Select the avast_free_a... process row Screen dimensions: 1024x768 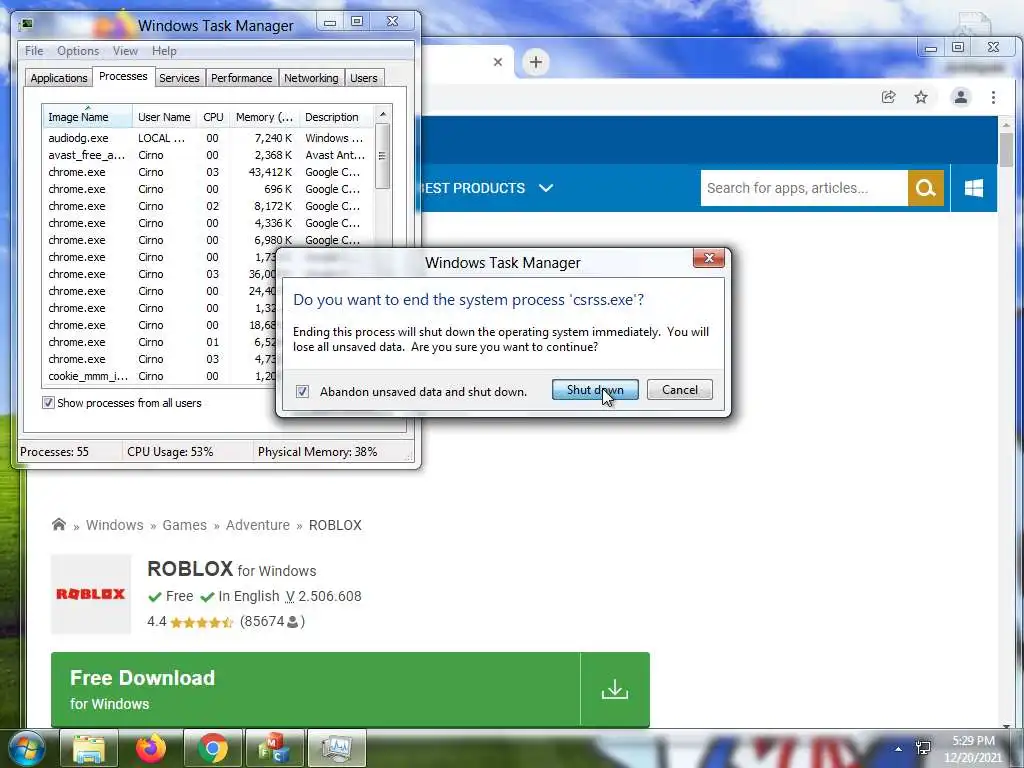click(x=208, y=155)
